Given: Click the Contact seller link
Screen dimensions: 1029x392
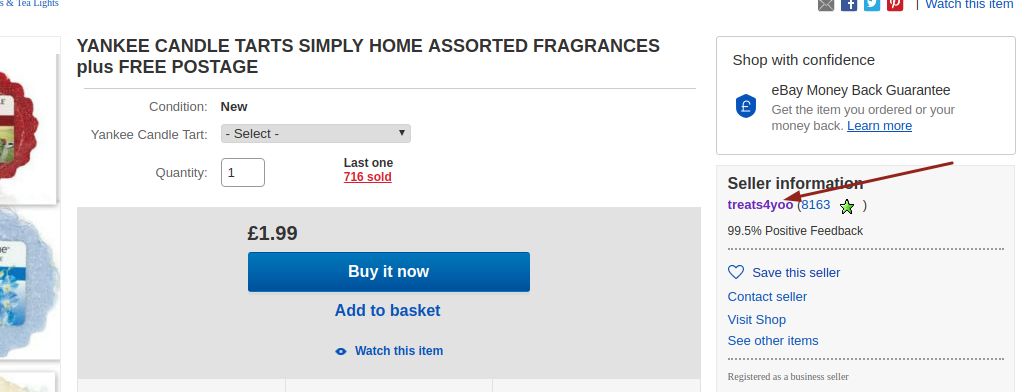Looking at the screenshot, I should coord(767,297).
